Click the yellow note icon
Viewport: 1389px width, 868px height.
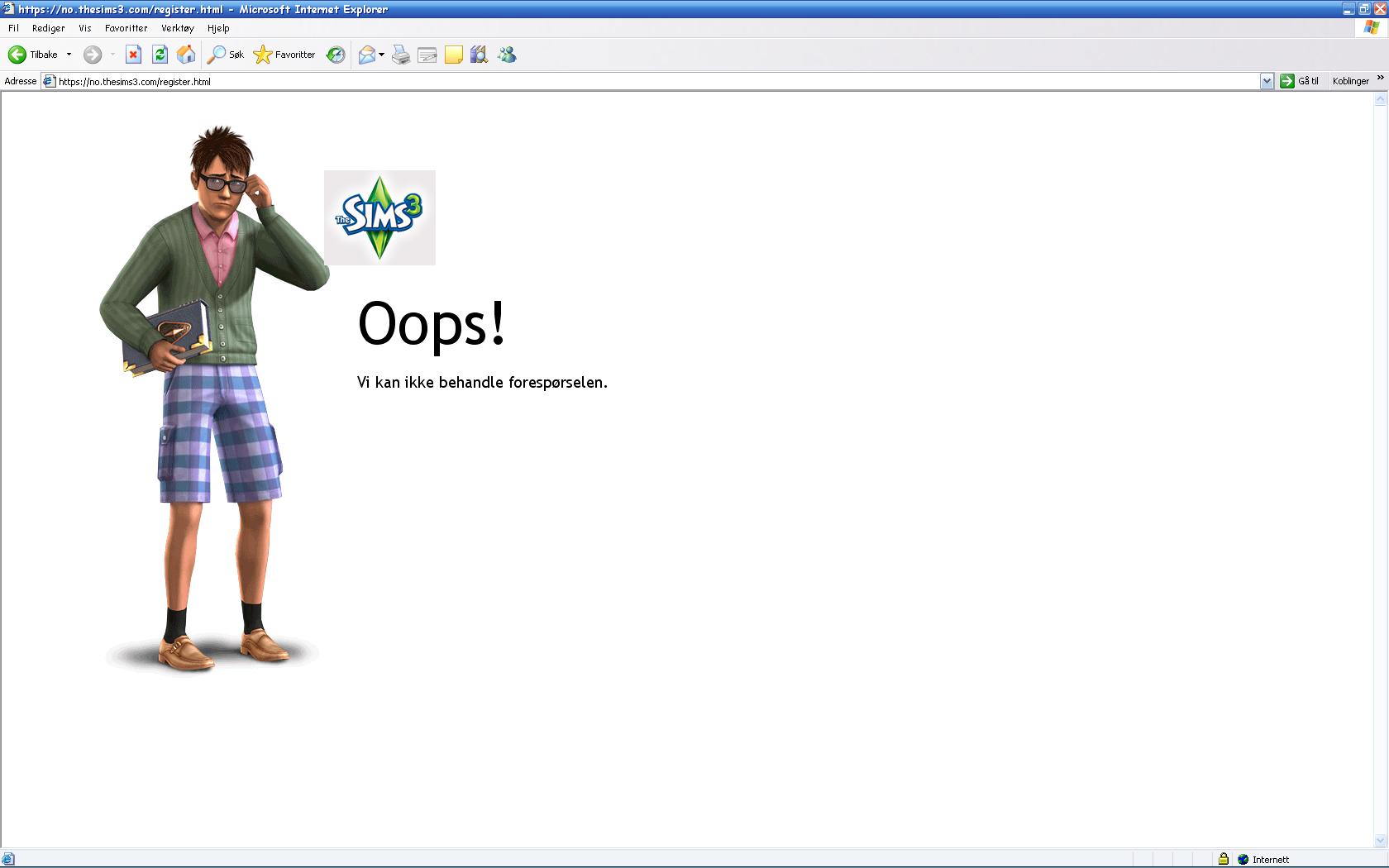tap(454, 55)
